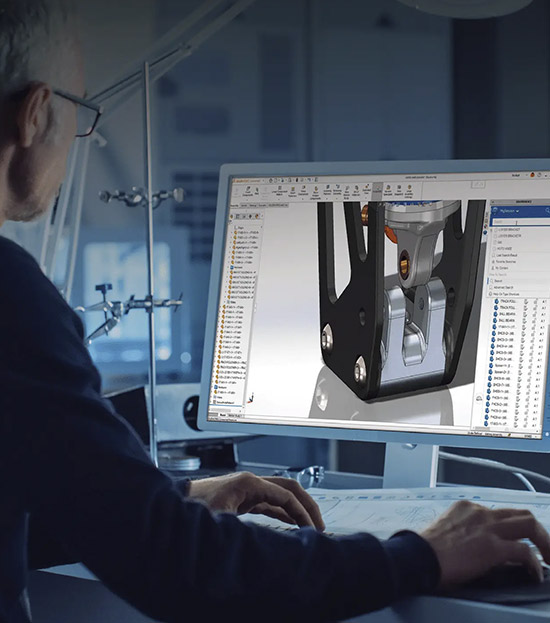Open the PropertyManager tab icon
This screenshot has height=623, width=550.
coord(238,217)
